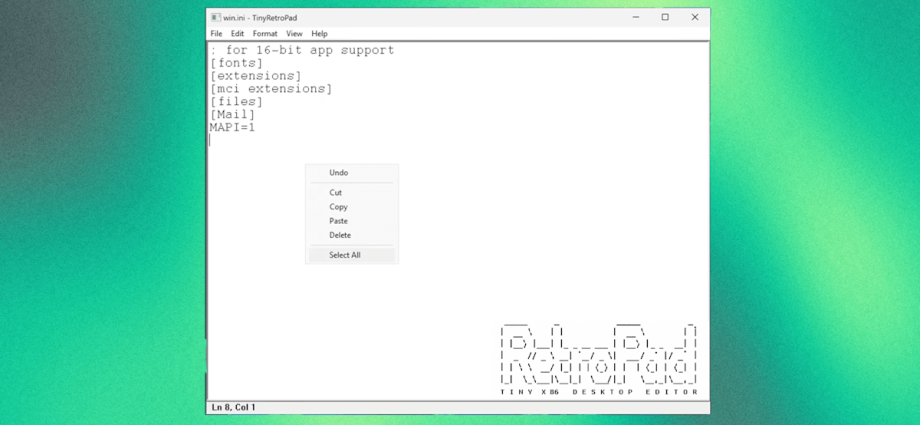Click the '[Mail]' line

pos(232,115)
